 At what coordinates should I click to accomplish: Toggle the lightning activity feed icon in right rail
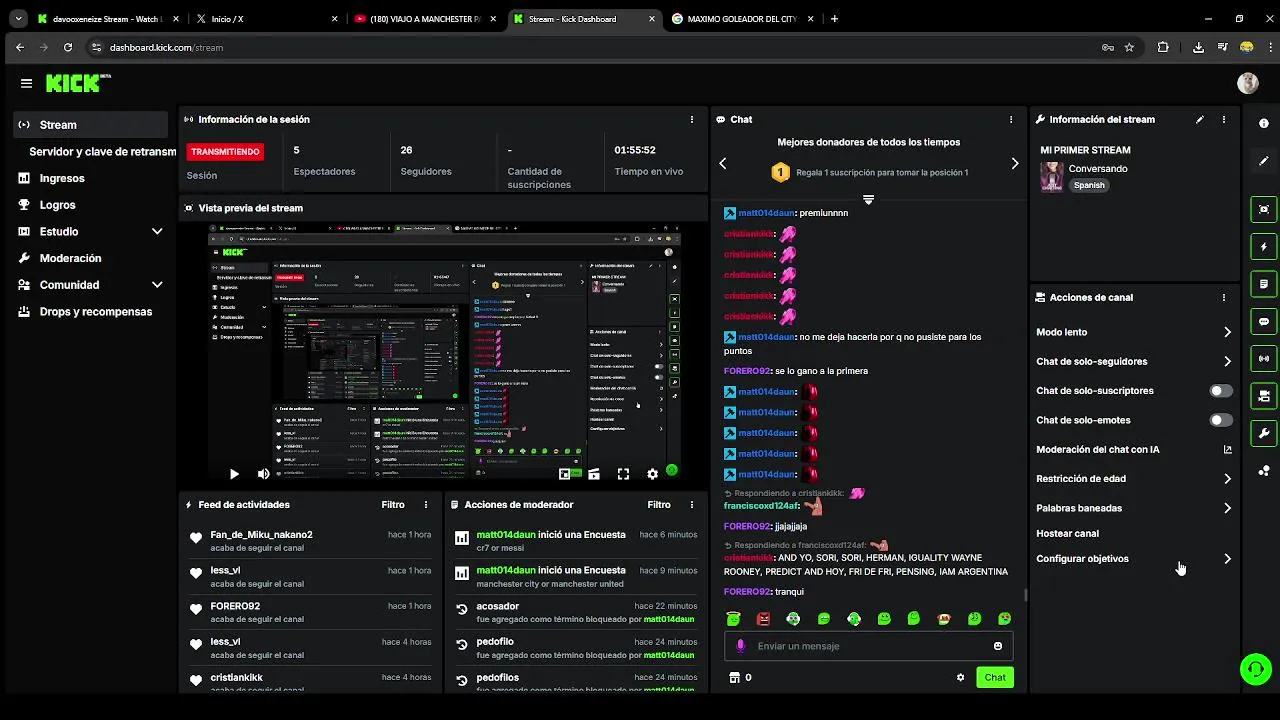point(1264,247)
